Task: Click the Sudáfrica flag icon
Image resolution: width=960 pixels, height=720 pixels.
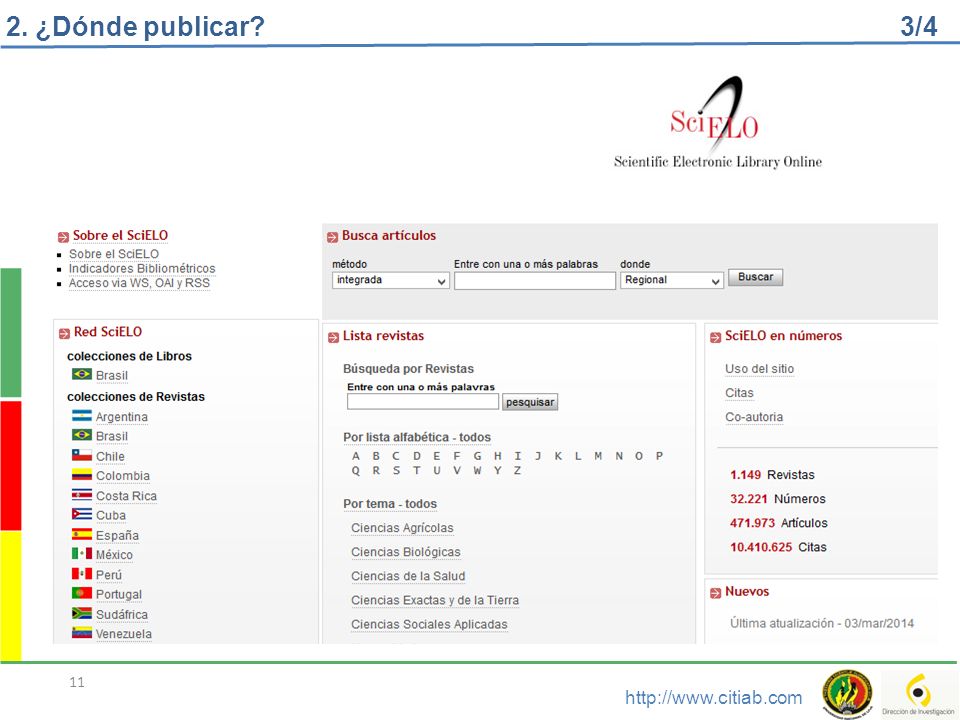Action: click(81, 613)
